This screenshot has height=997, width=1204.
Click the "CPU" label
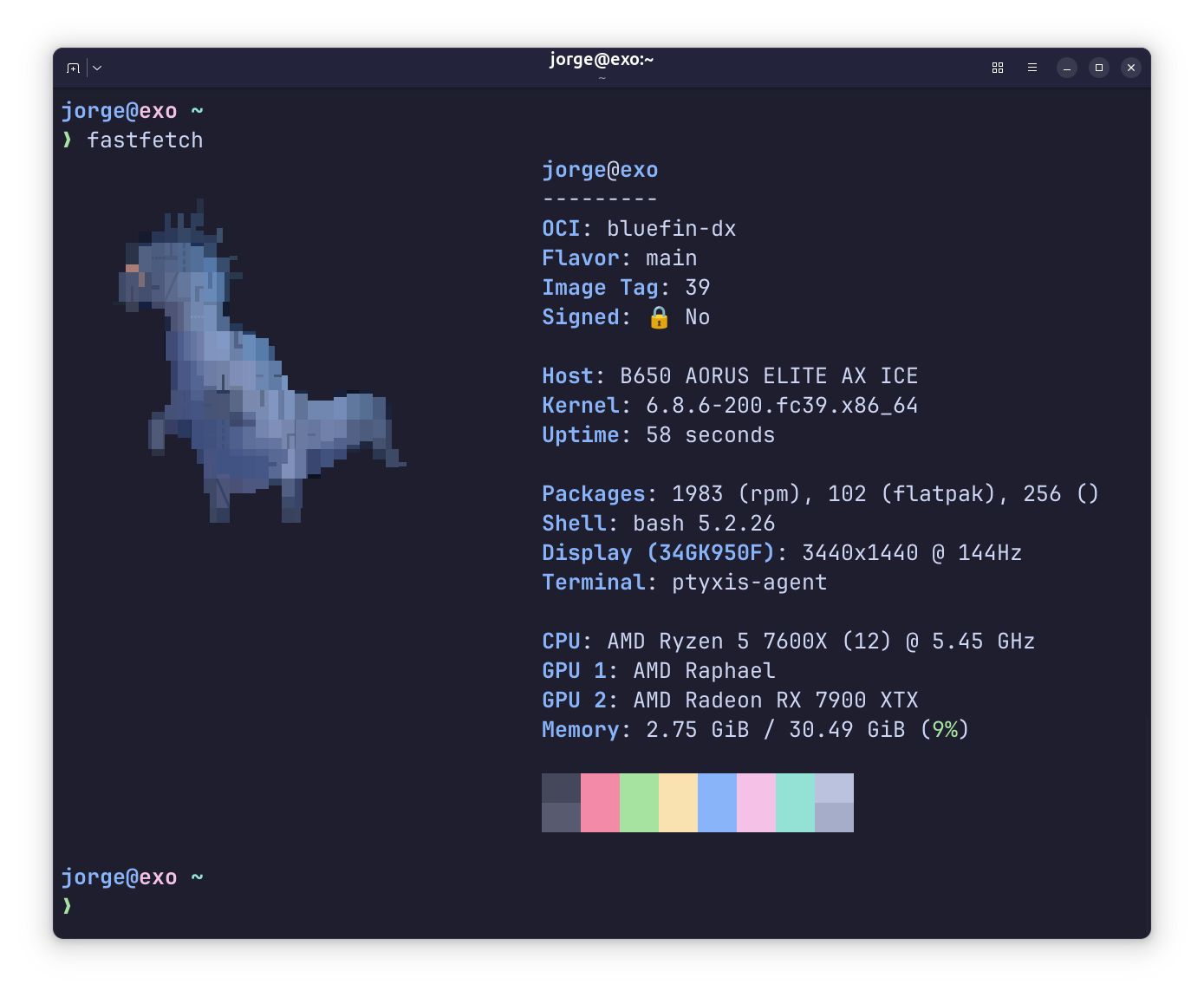pos(561,642)
